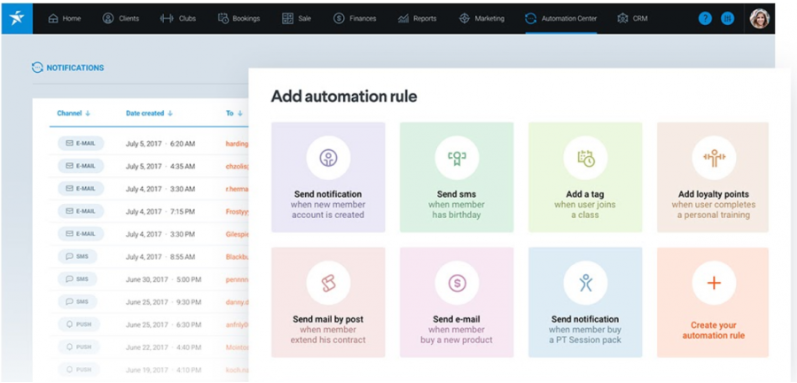Image resolution: width=797 pixels, height=383 pixels.
Task: Click PUSH badge for June 19, 4:10 PM
Action: tap(79, 369)
